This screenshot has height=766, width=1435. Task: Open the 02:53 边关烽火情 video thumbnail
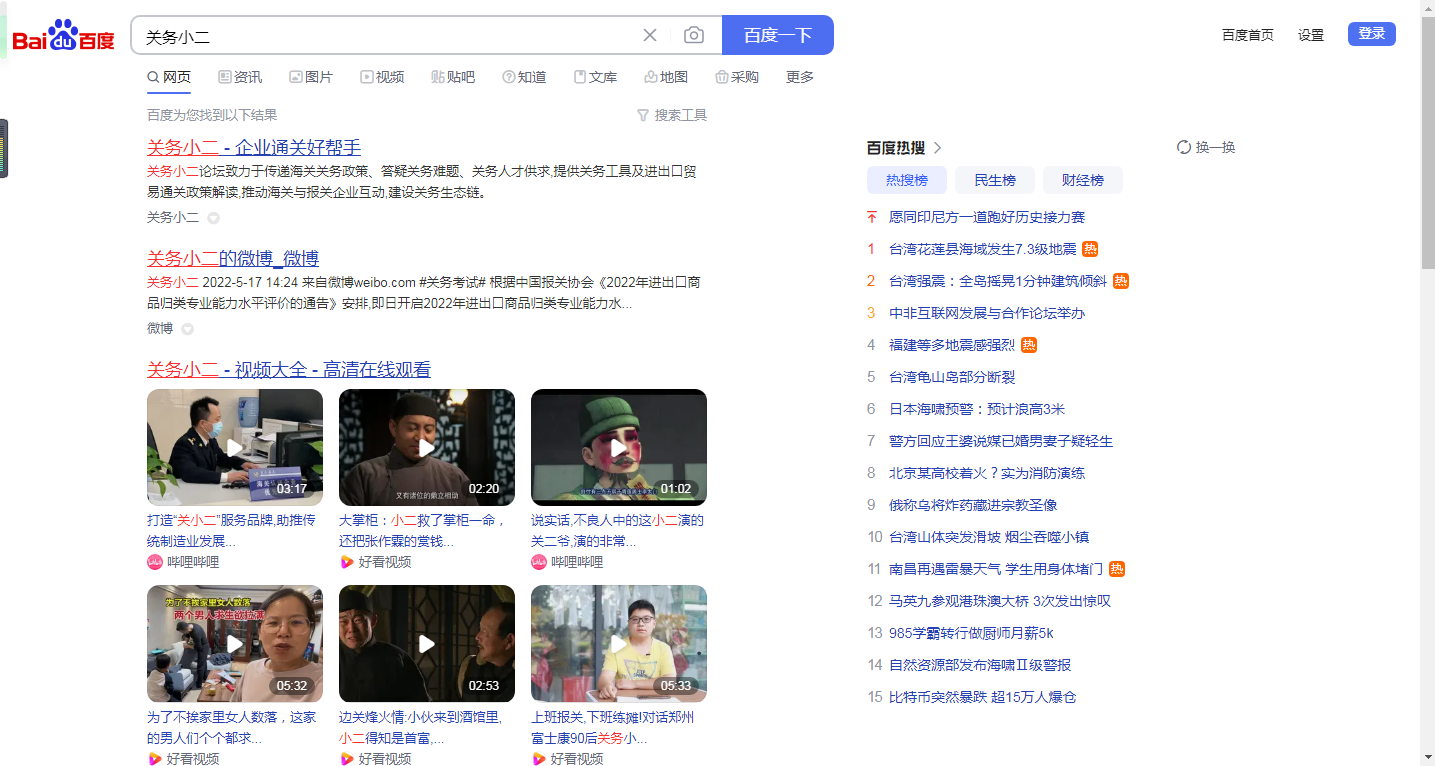pyautogui.click(x=427, y=644)
